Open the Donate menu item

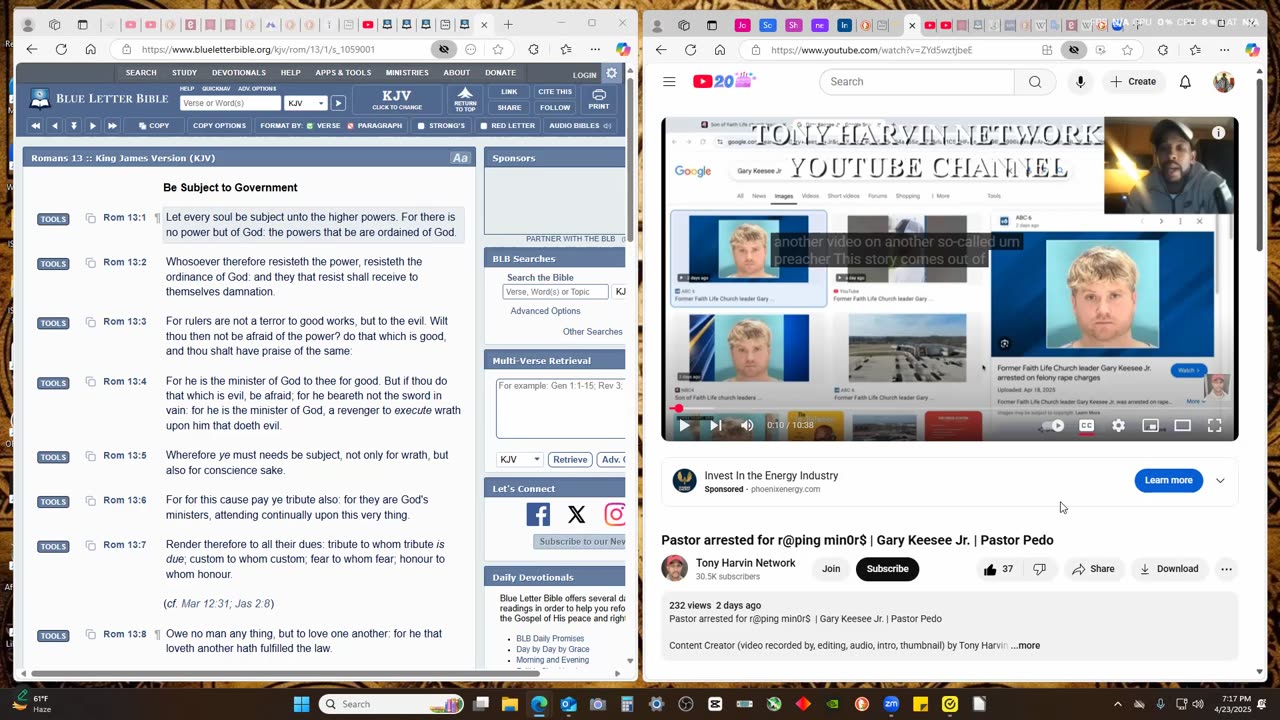(501, 73)
